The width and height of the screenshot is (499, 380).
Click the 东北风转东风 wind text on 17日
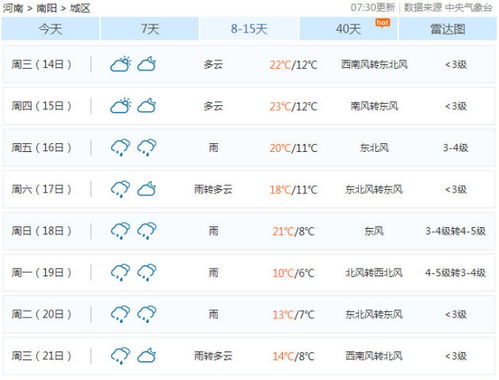[x=374, y=189]
